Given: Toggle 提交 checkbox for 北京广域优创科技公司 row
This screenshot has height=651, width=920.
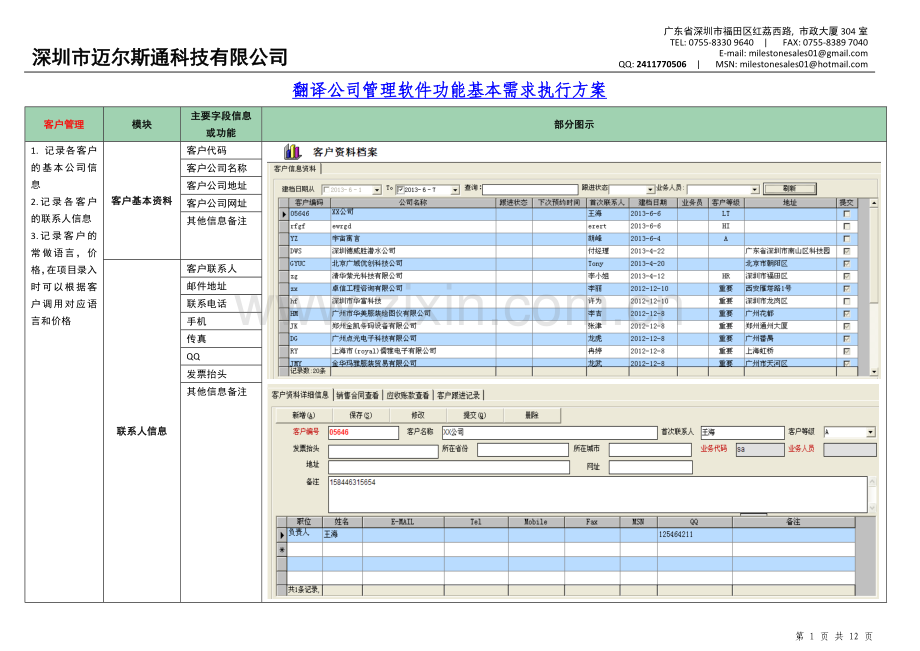Looking at the screenshot, I should pos(846,264).
